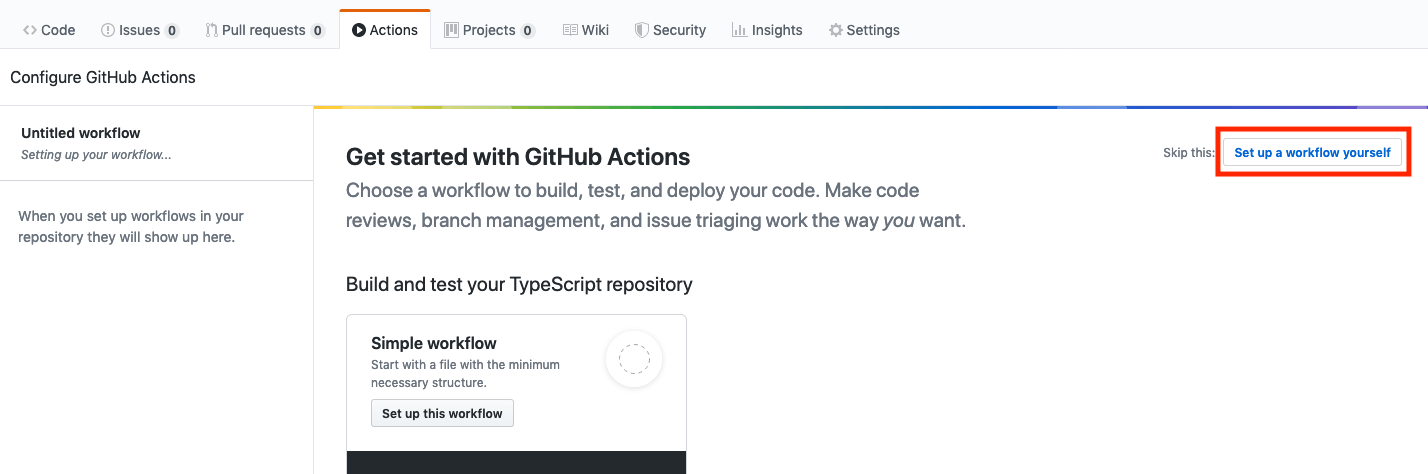View the Insights tab

point(767,30)
